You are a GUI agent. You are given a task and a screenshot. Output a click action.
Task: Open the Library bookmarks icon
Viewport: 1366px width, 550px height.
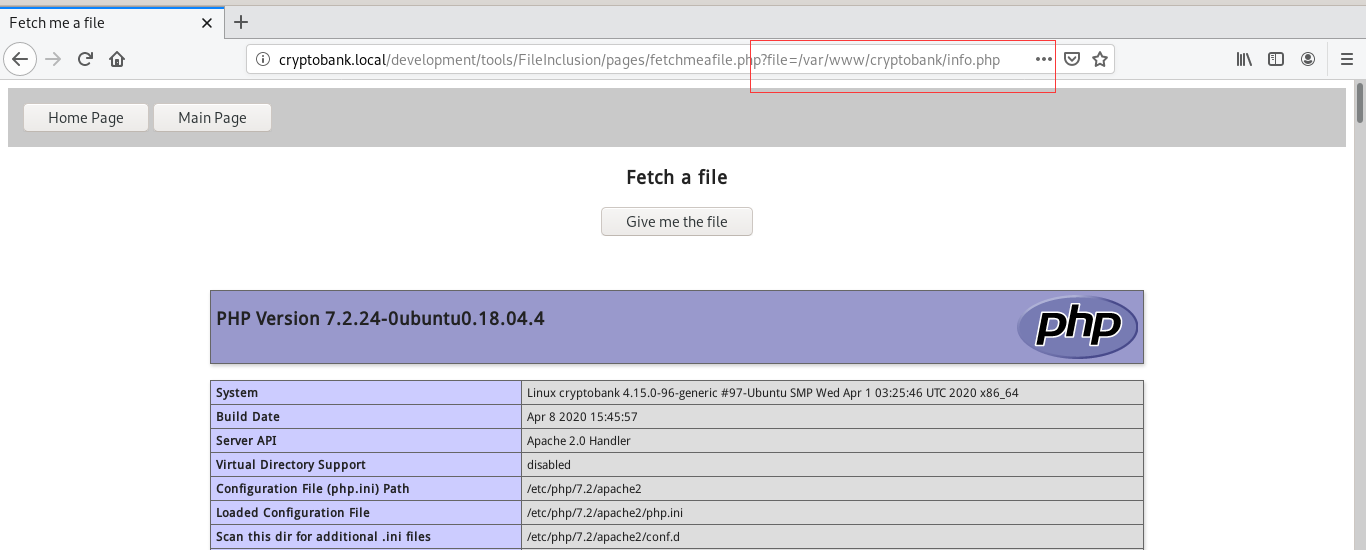coord(1244,60)
